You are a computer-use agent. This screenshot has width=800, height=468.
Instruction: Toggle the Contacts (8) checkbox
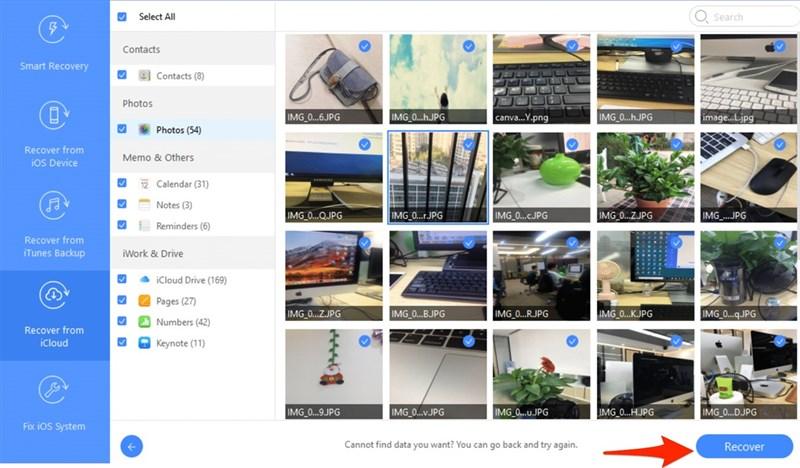(x=122, y=75)
